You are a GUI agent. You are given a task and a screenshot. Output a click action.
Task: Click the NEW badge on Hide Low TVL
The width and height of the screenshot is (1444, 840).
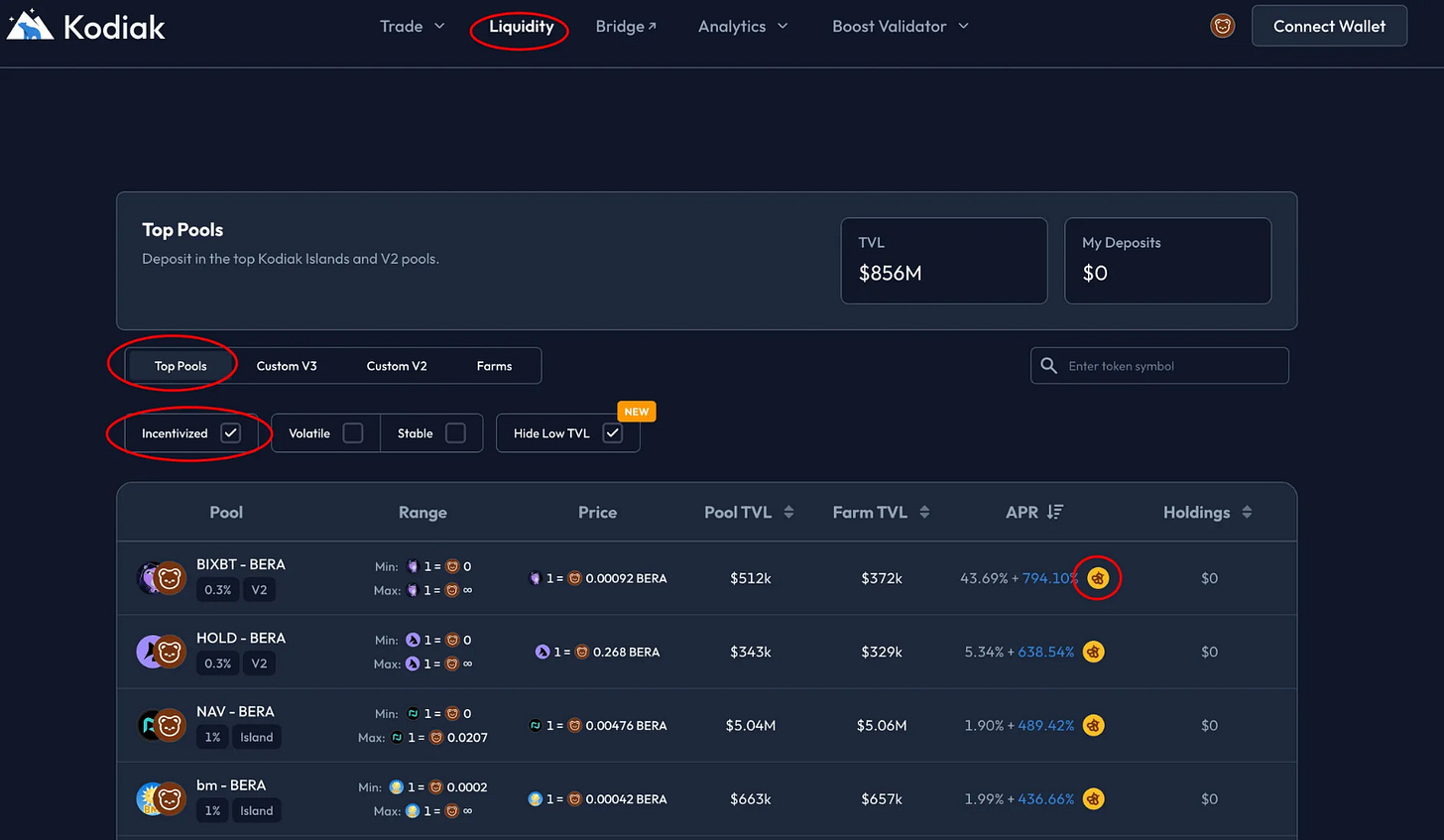(637, 412)
